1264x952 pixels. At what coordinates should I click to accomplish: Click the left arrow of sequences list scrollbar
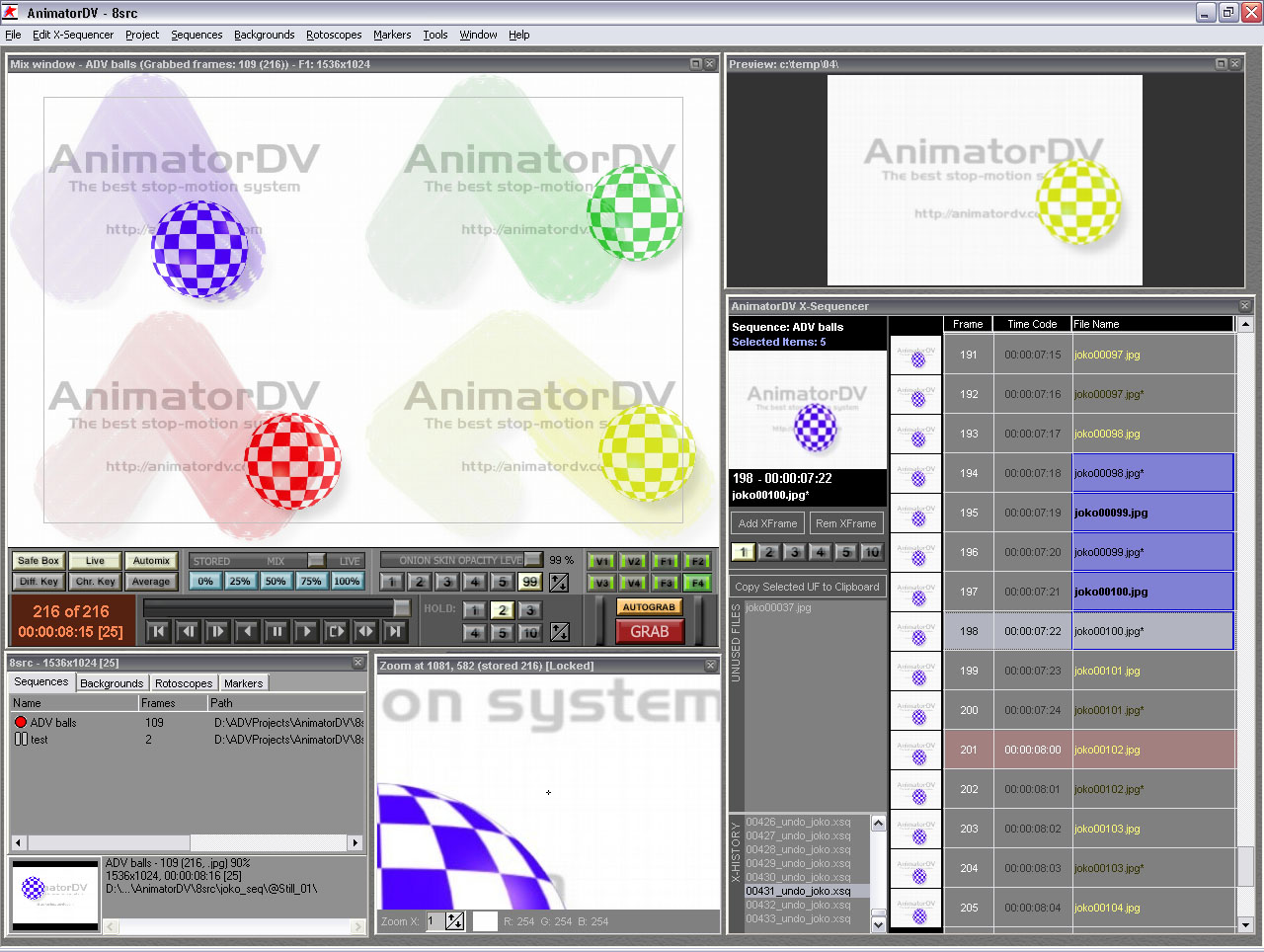(x=19, y=842)
